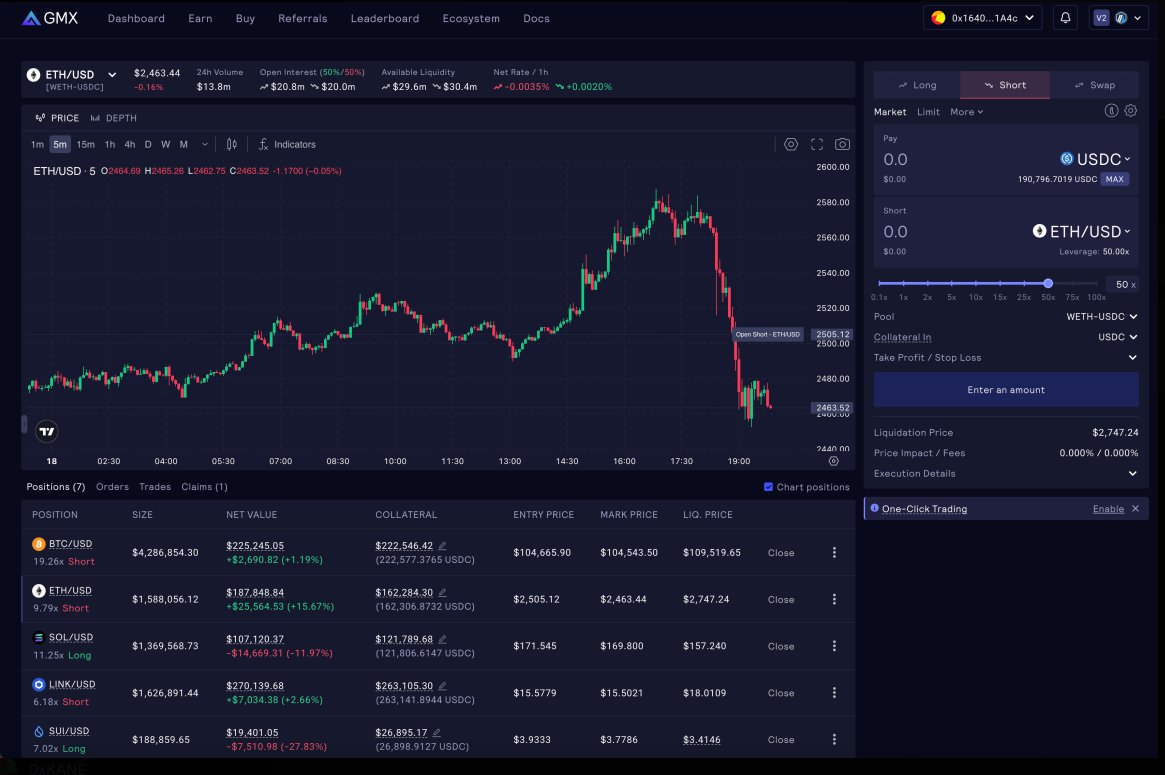Open the wallet account 0x1640...1A4c dropdown
Screen dimensions: 1165x775
[982, 17]
